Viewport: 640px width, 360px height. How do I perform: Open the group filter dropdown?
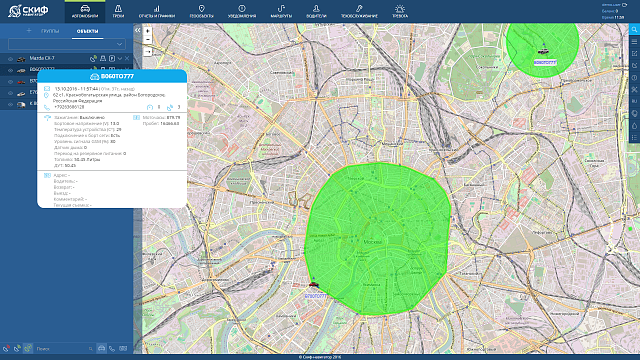pos(67,44)
